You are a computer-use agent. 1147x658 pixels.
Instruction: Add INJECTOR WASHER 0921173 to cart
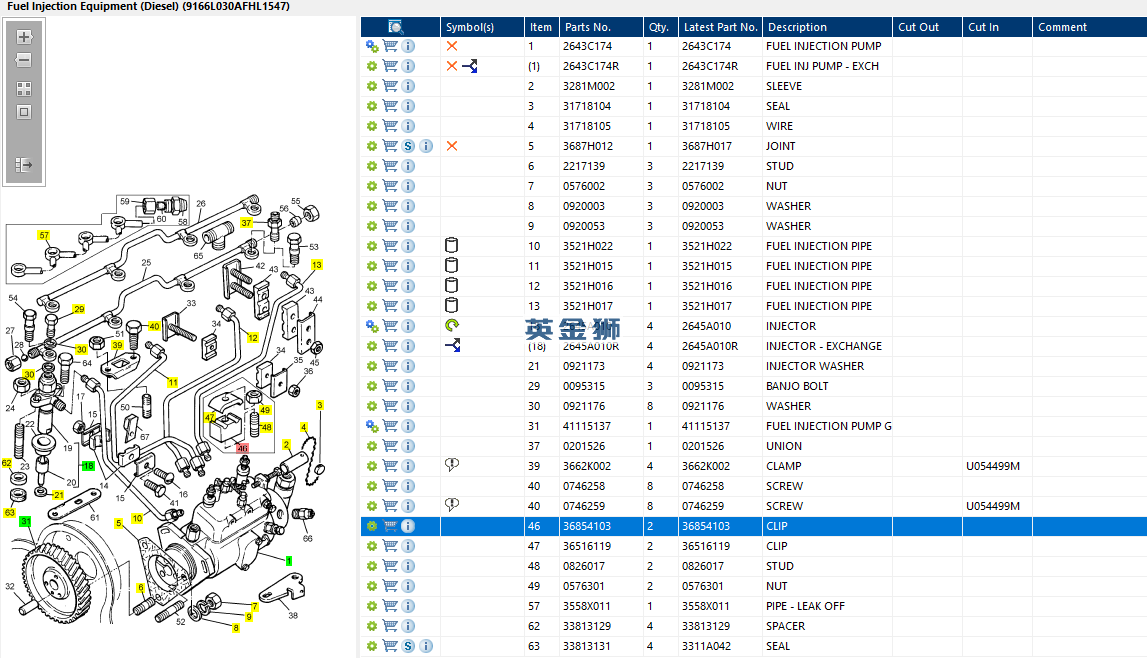point(391,366)
